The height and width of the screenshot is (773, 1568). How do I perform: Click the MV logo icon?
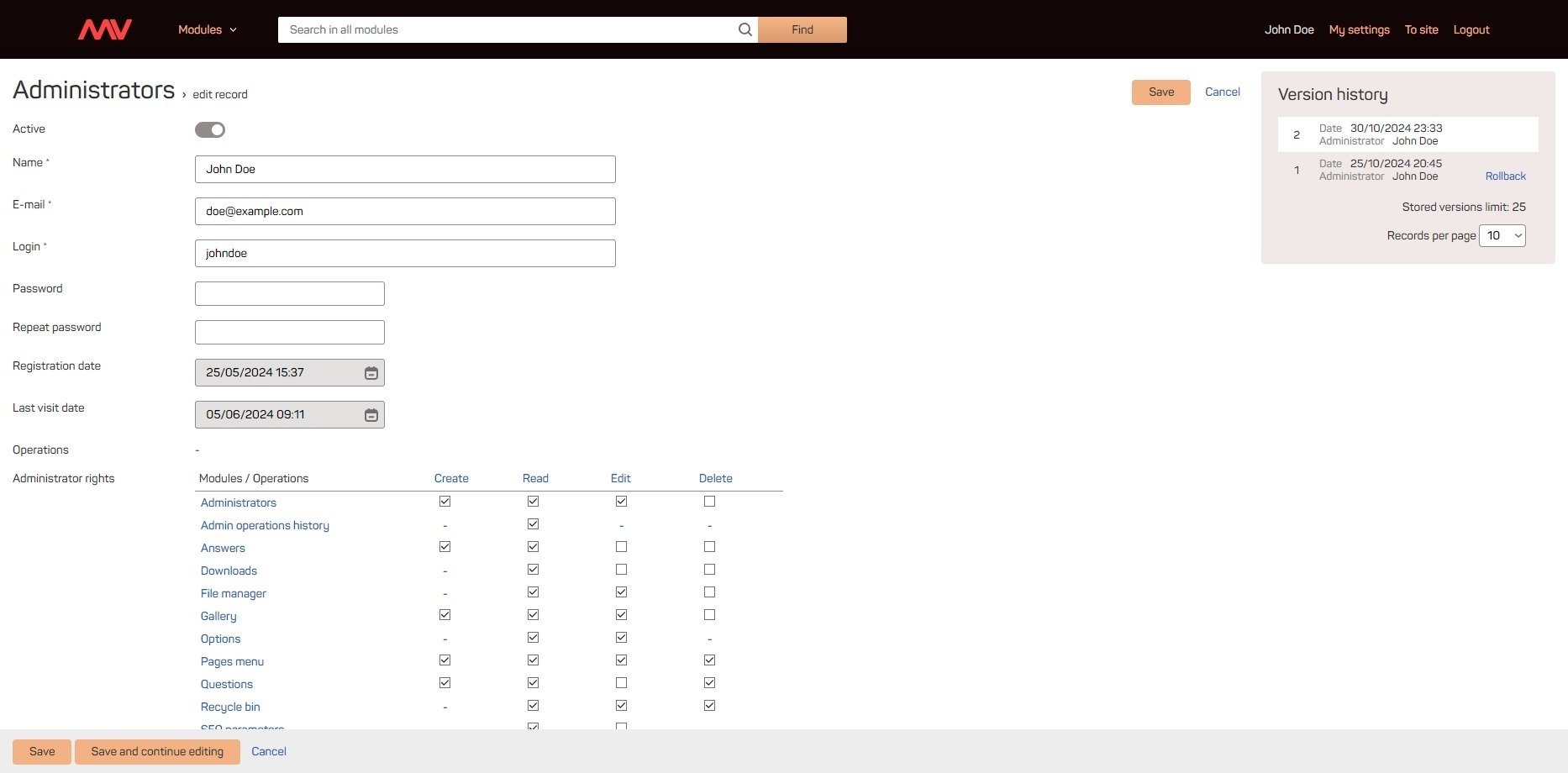tap(105, 29)
